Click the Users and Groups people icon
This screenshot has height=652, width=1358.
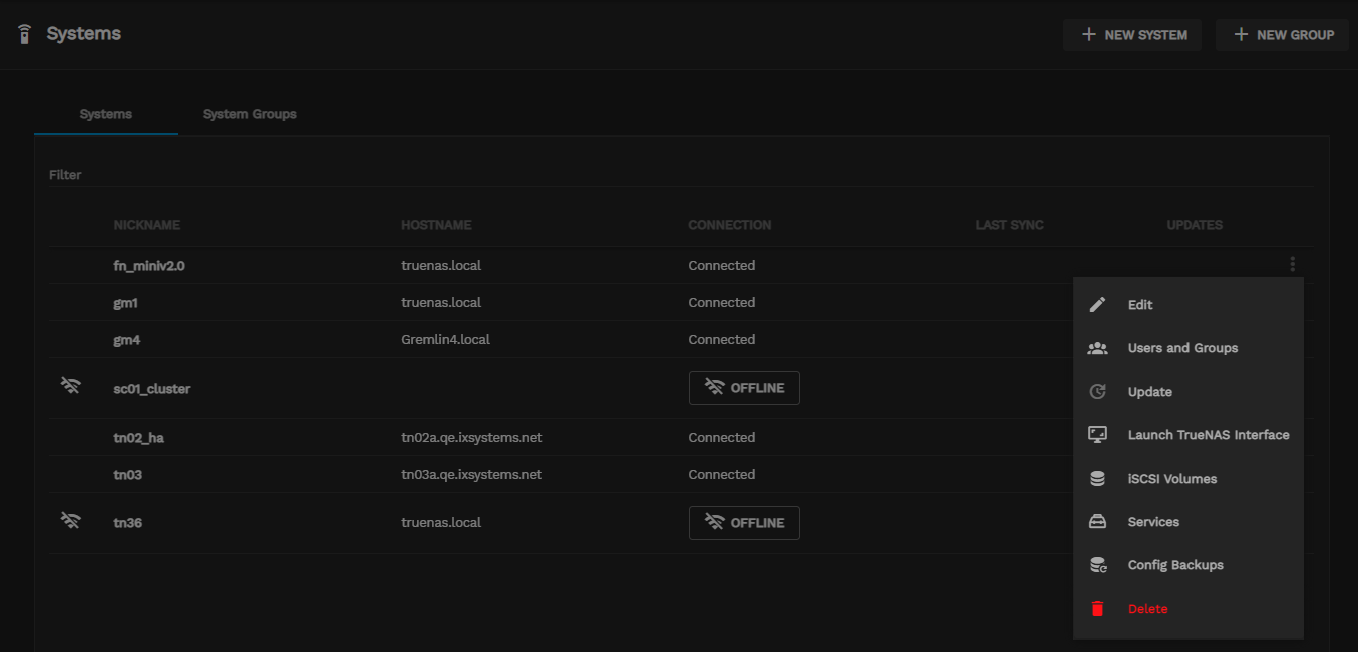[1097, 348]
